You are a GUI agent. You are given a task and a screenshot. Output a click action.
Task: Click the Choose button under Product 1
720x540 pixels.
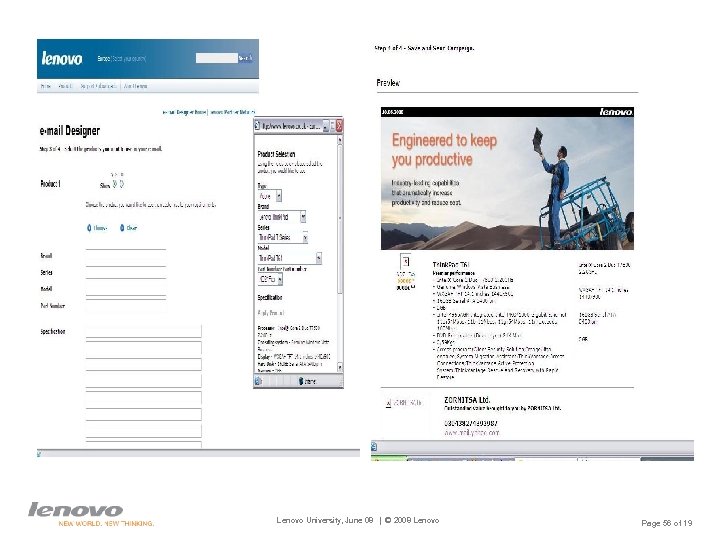click(97, 228)
